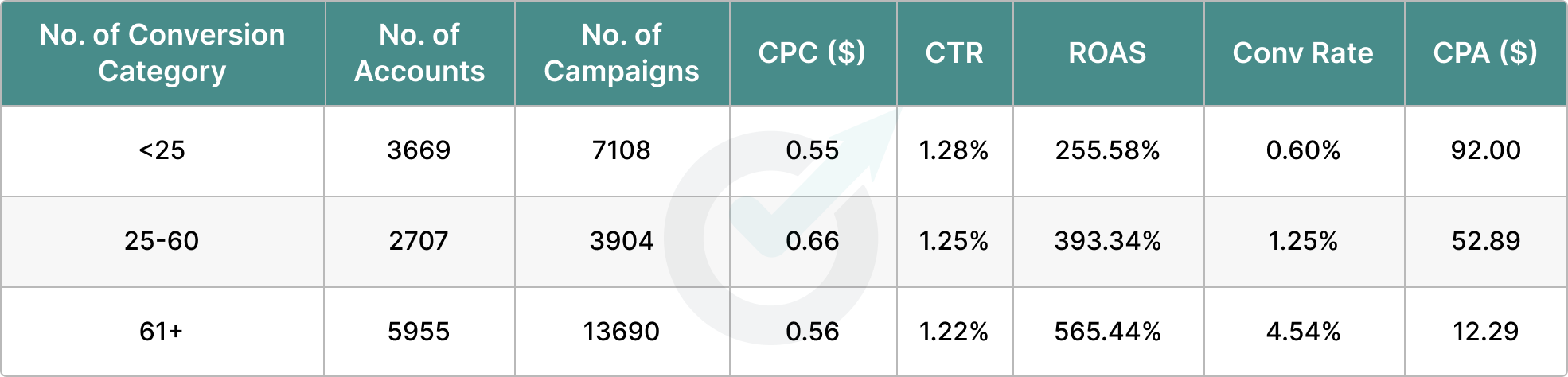The width and height of the screenshot is (1568, 377).
Task: Select the CPA ($) column header
Action: [x=1485, y=52]
